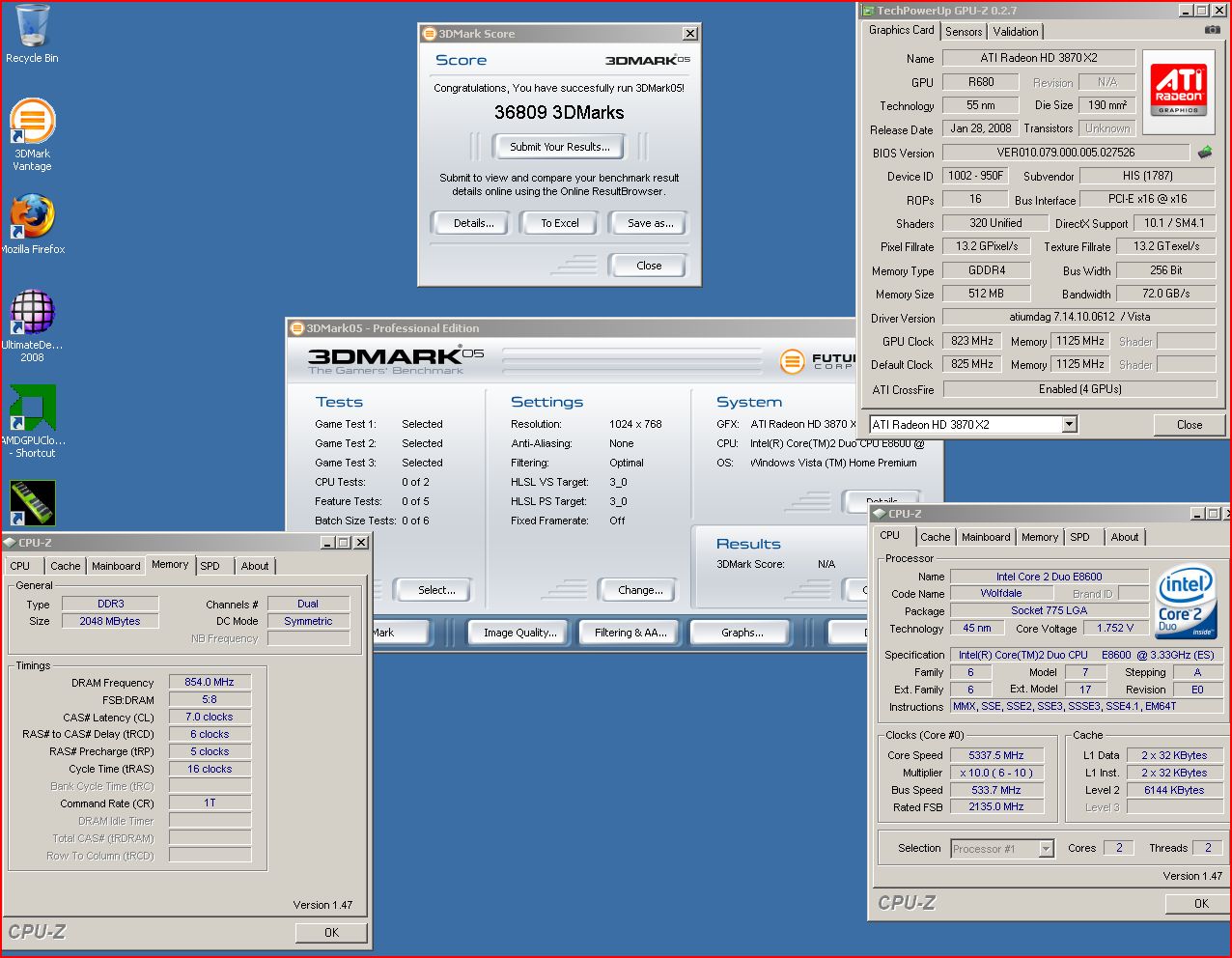
Task: Click DRAM Frequency 854.0 MHz value
Action: 210,682
